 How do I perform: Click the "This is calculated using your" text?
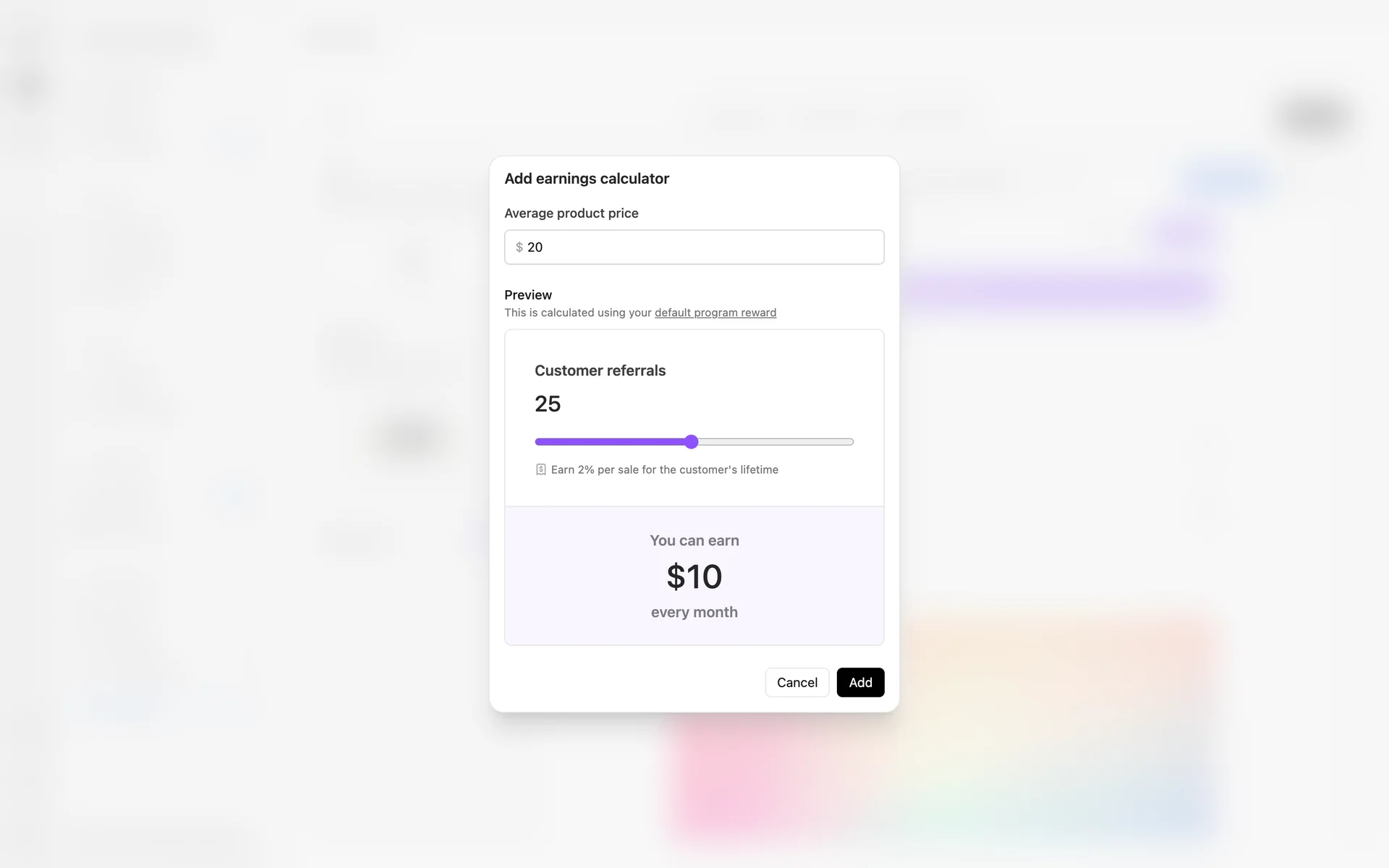click(578, 312)
